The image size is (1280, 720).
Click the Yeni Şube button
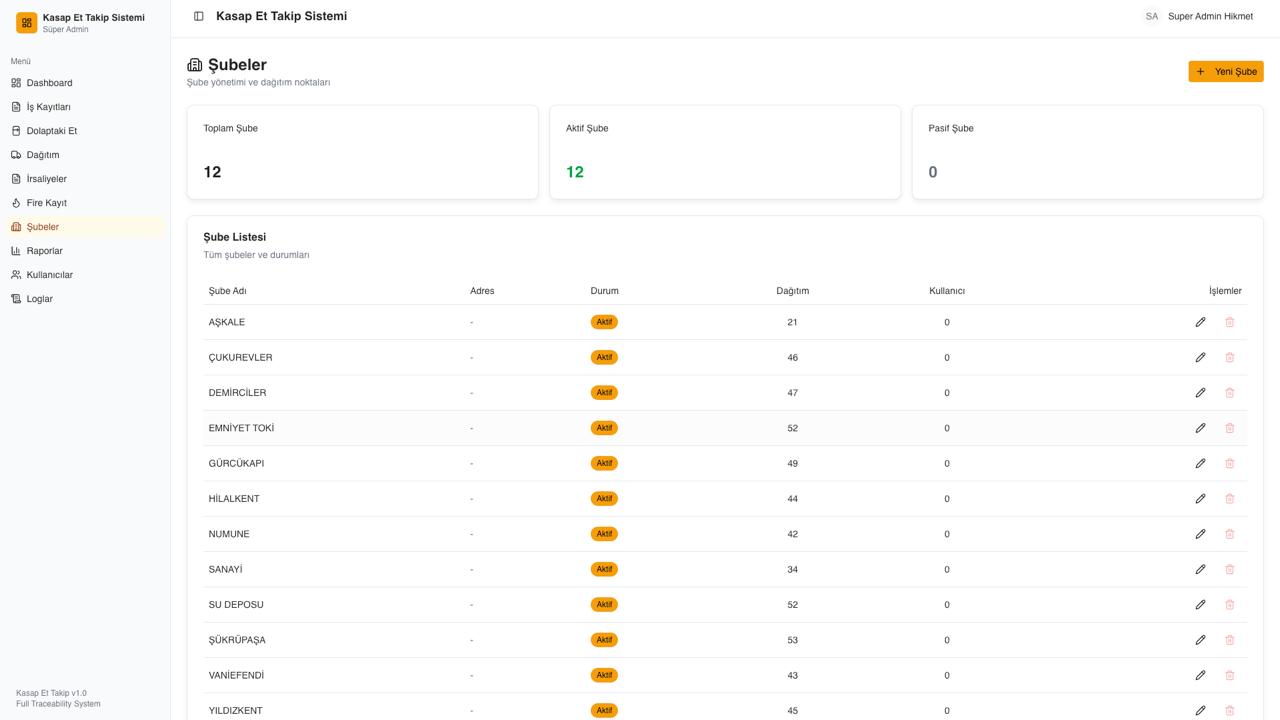1225,72
